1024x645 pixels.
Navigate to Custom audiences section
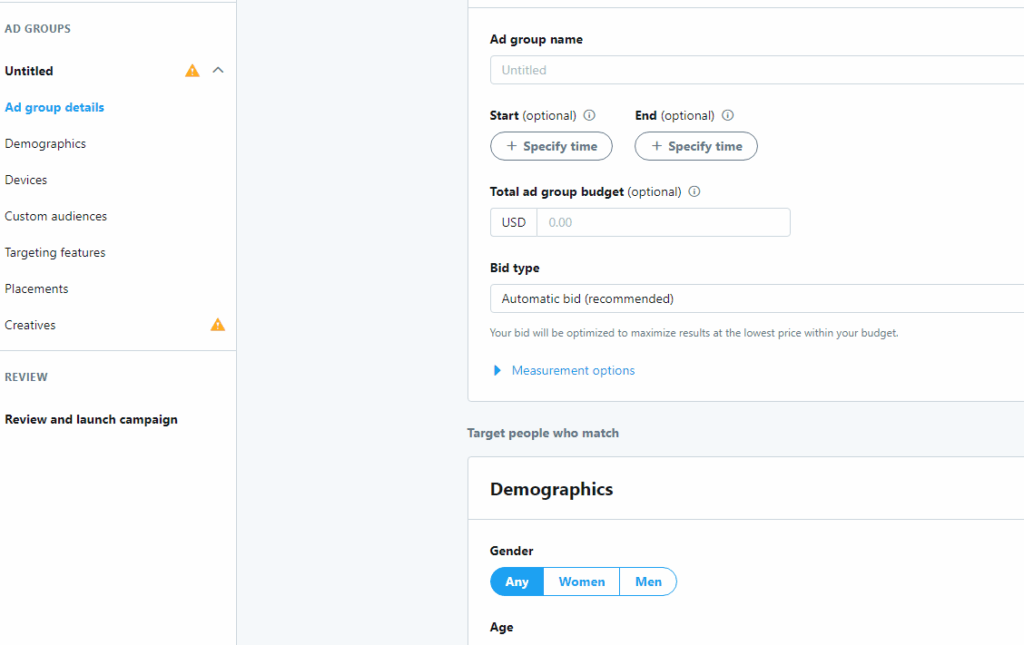(56, 216)
